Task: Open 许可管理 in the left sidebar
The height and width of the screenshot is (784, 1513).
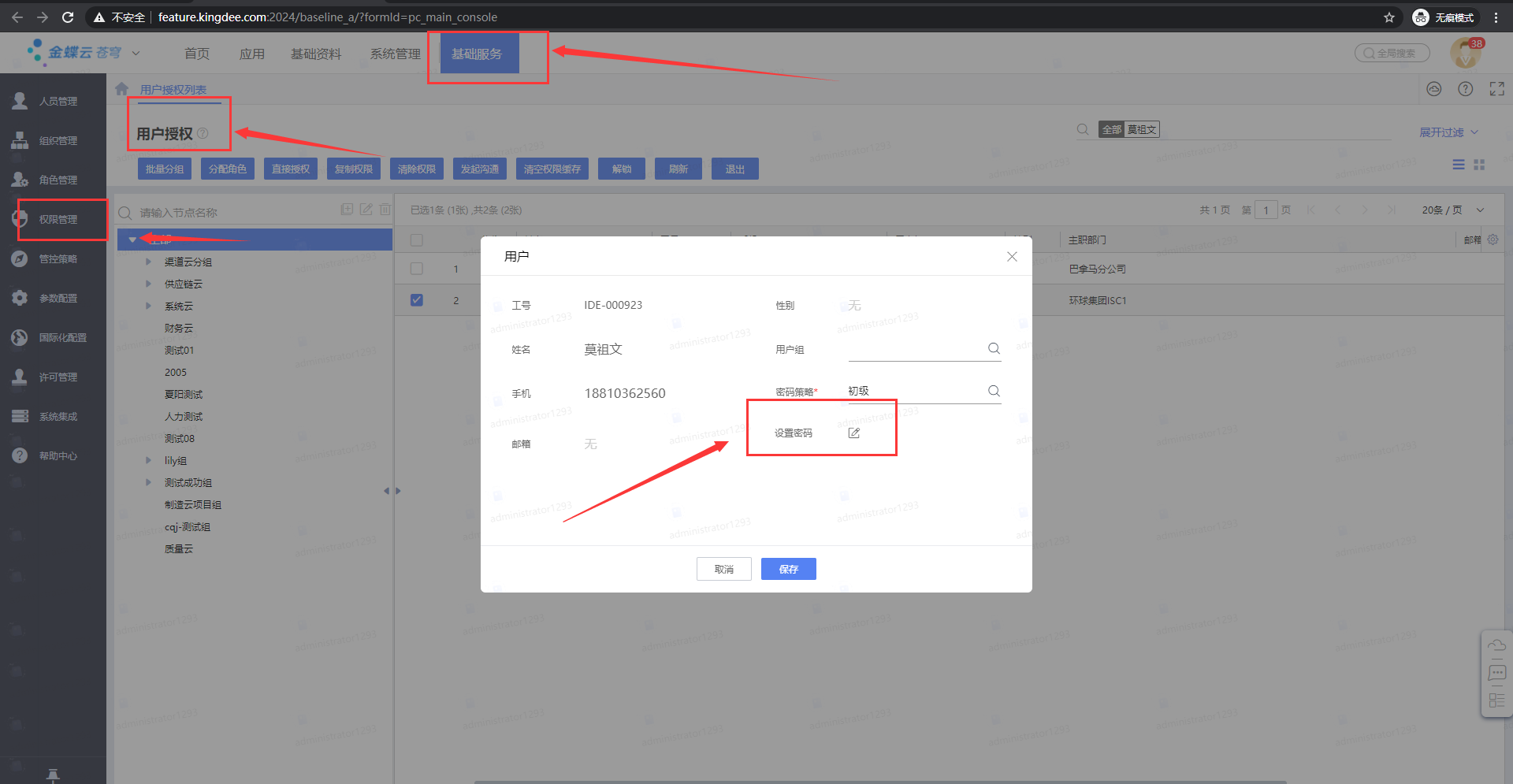Action: [53, 377]
